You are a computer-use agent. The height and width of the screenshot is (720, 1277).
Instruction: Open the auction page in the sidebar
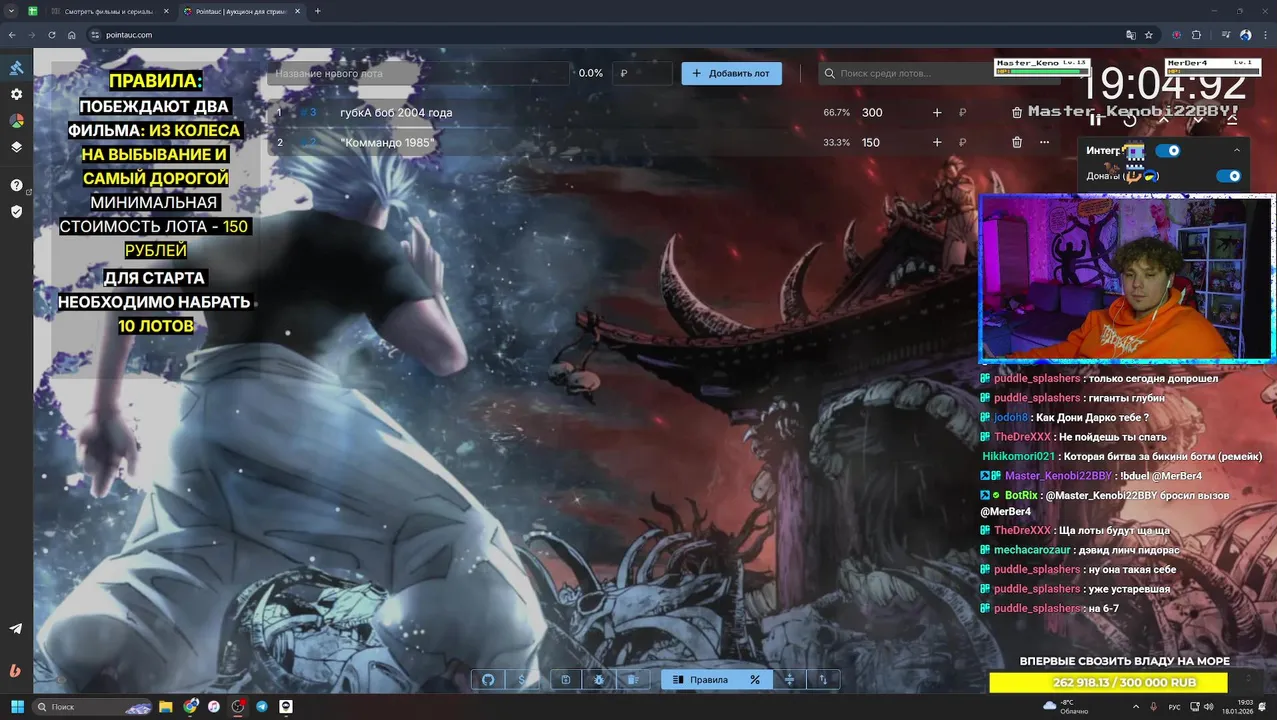pos(16,68)
